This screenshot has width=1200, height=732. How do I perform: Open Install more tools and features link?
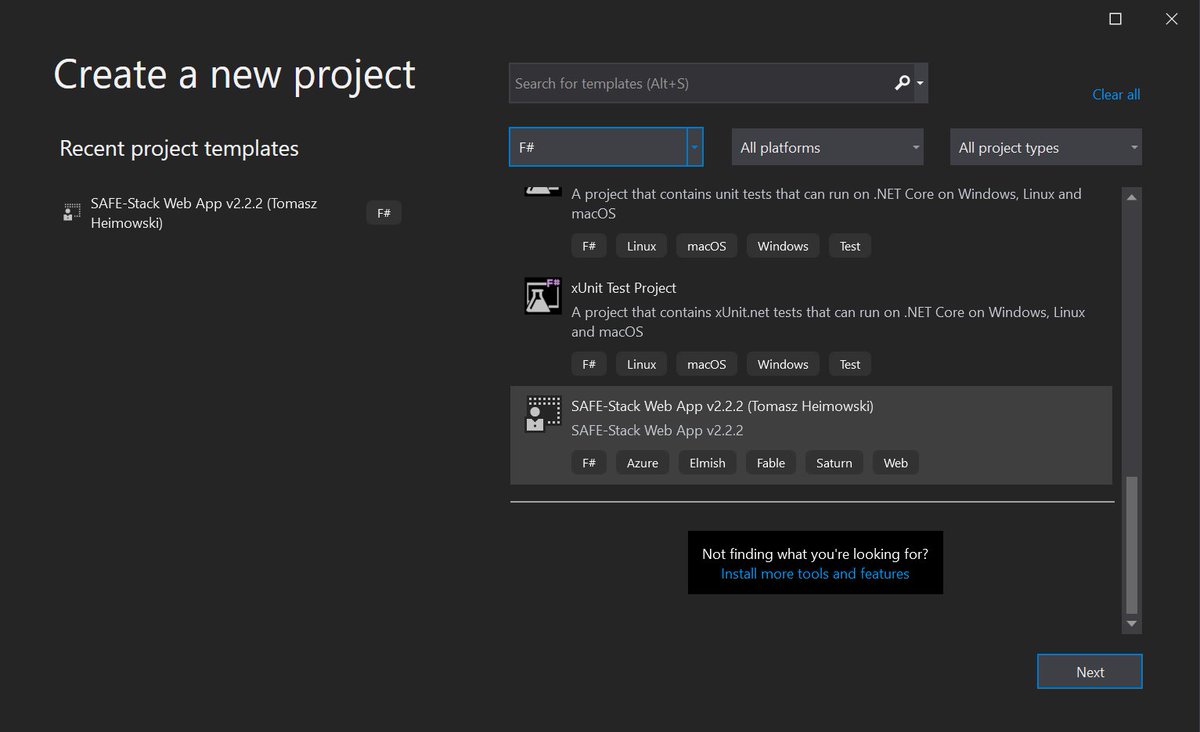click(x=815, y=574)
